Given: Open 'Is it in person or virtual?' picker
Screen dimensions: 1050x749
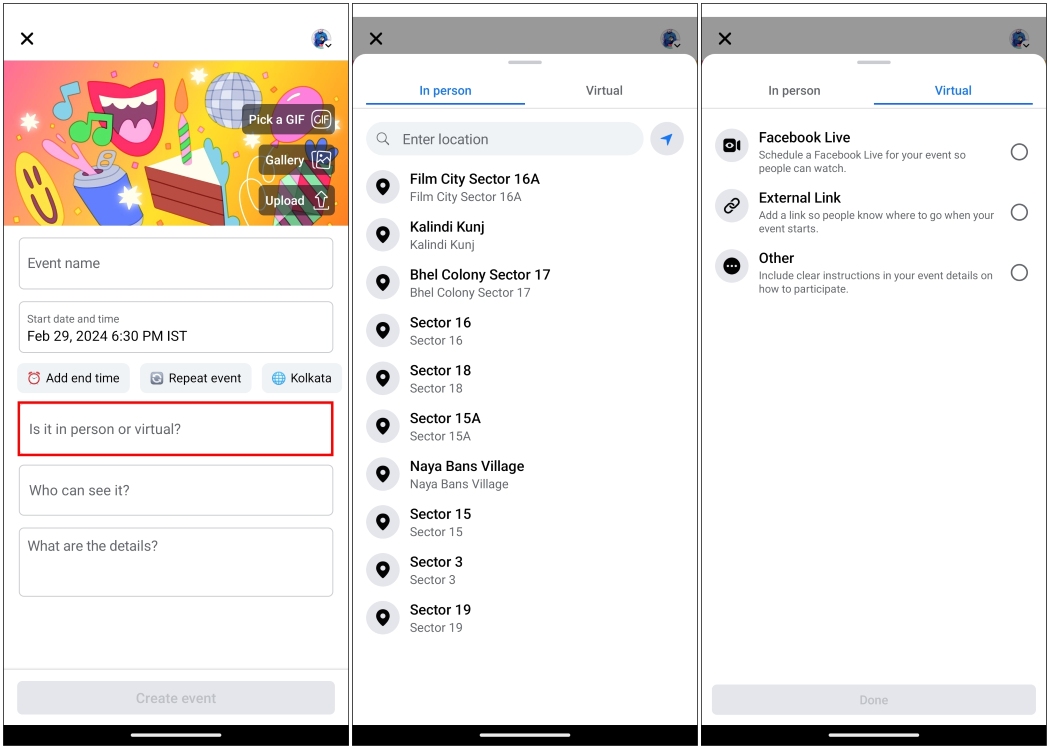Looking at the screenshot, I should point(176,429).
